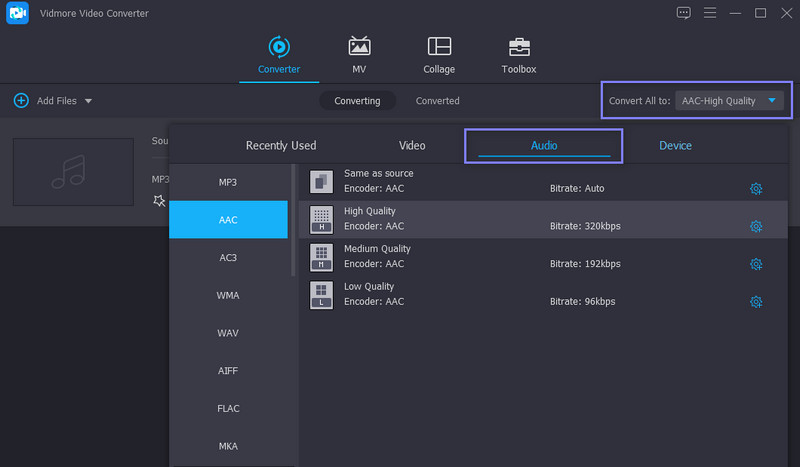Image resolution: width=800 pixels, height=467 pixels.
Task: Open gear settings for Medium Quality
Action: point(756,264)
